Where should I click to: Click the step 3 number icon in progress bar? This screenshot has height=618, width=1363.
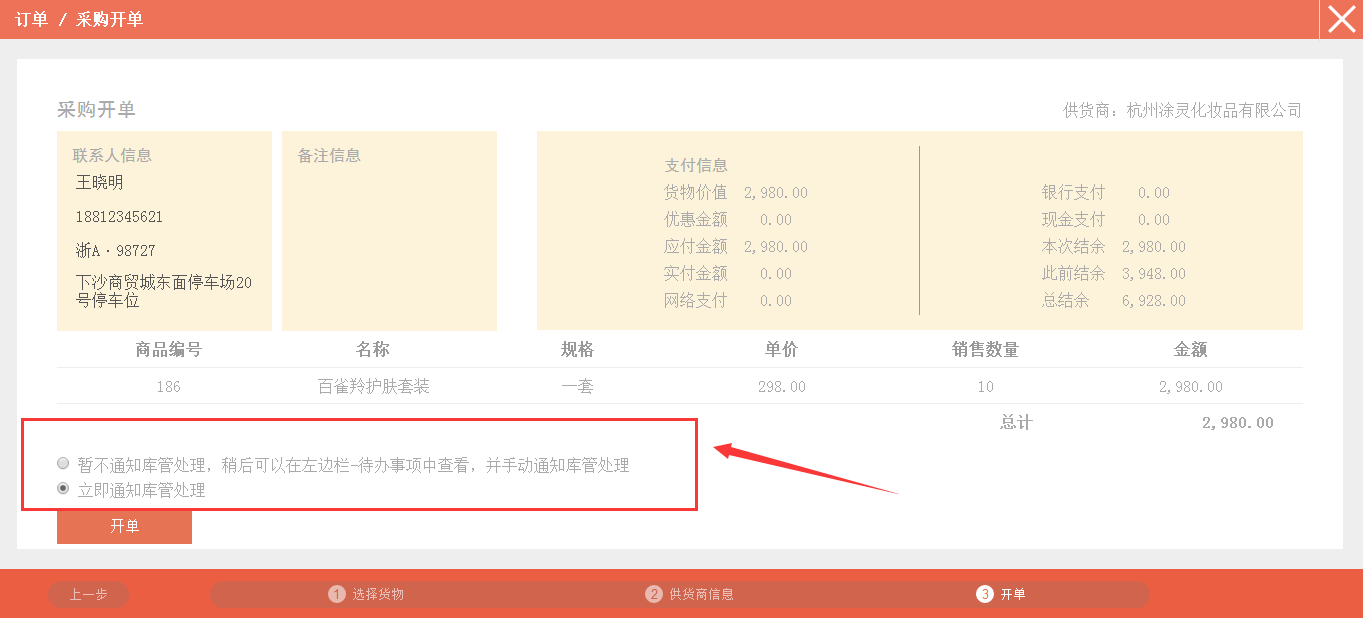pyautogui.click(x=985, y=594)
